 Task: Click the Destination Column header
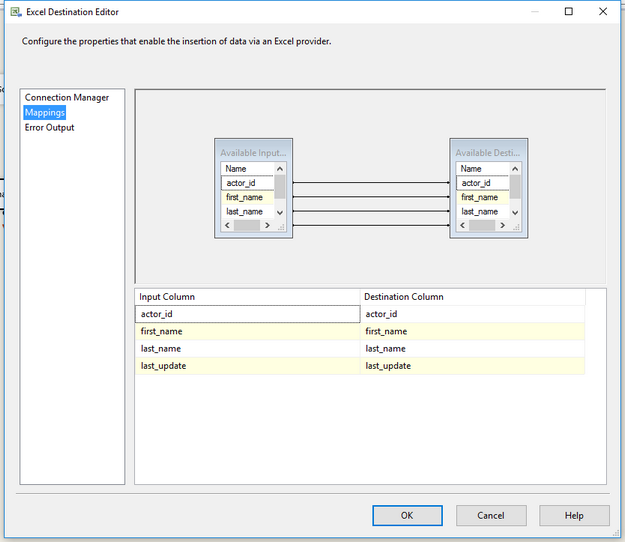point(473,297)
